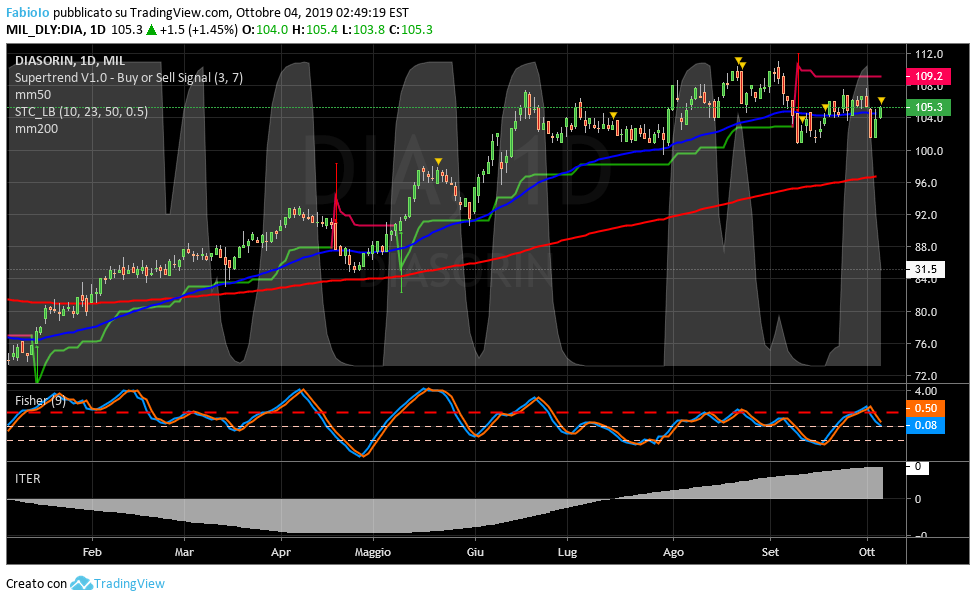Image resolution: width=976 pixels, height=601 pixels.
Task: Click the yellow triangle marker near 105.3 tag
Action: pos(881,101)
